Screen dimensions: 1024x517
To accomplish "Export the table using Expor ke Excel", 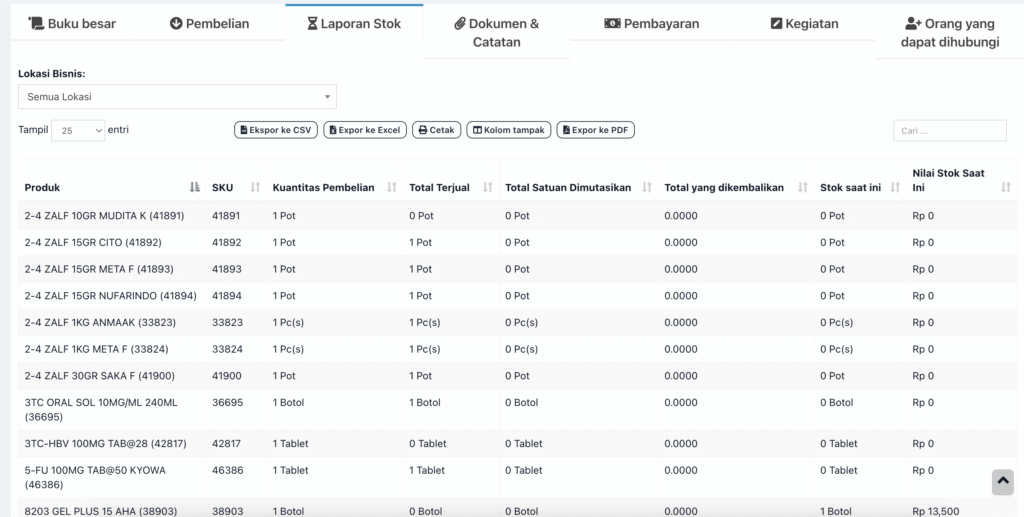I will pos(363,130).
